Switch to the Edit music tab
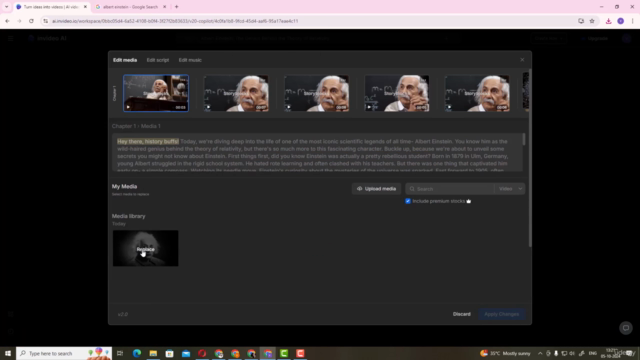This screenshot has height=360, width=640. tap(190, 60)
